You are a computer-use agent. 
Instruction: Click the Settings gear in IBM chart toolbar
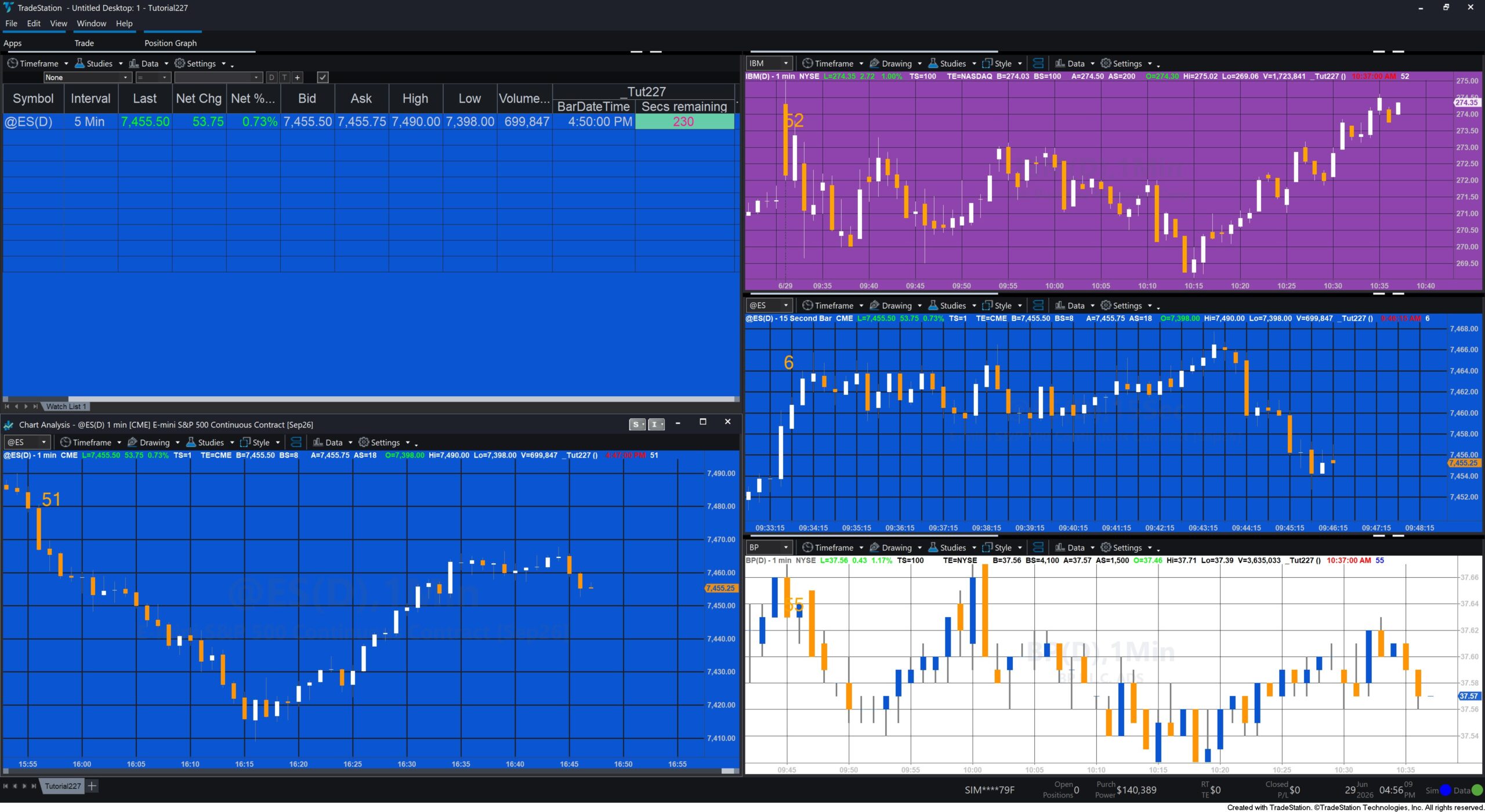pyautogui.click(x=1106, y=63)
